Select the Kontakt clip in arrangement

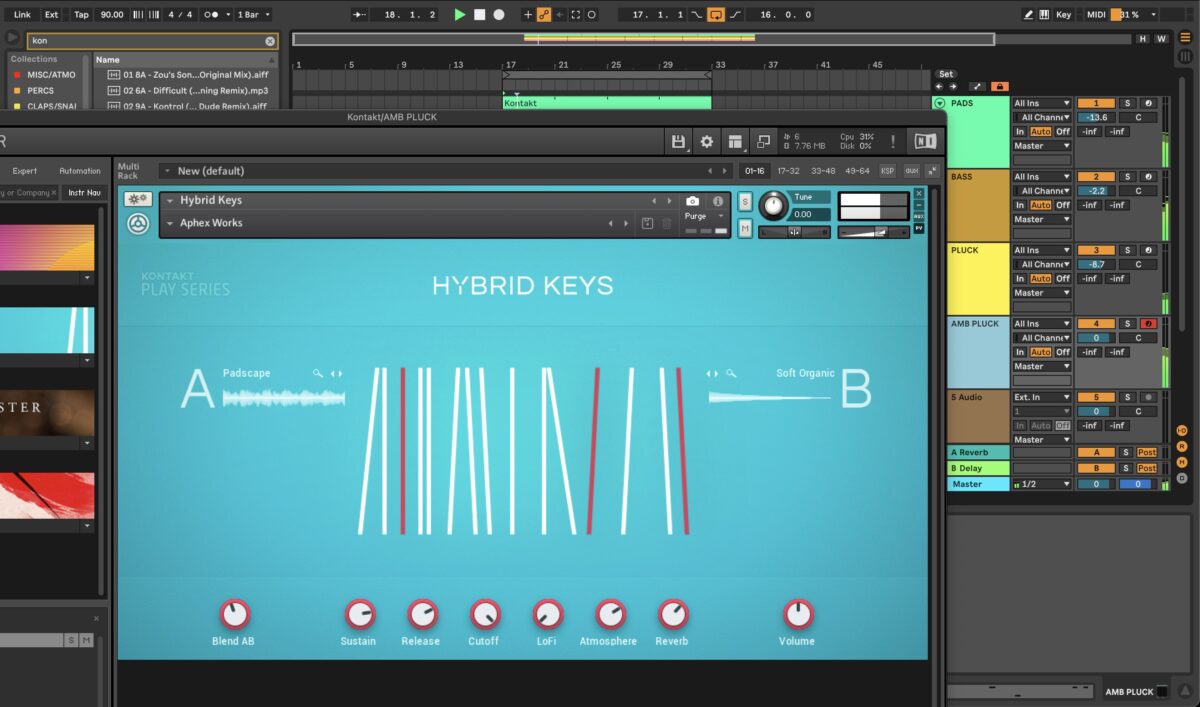pyautogui.click(x=606, y=103)
